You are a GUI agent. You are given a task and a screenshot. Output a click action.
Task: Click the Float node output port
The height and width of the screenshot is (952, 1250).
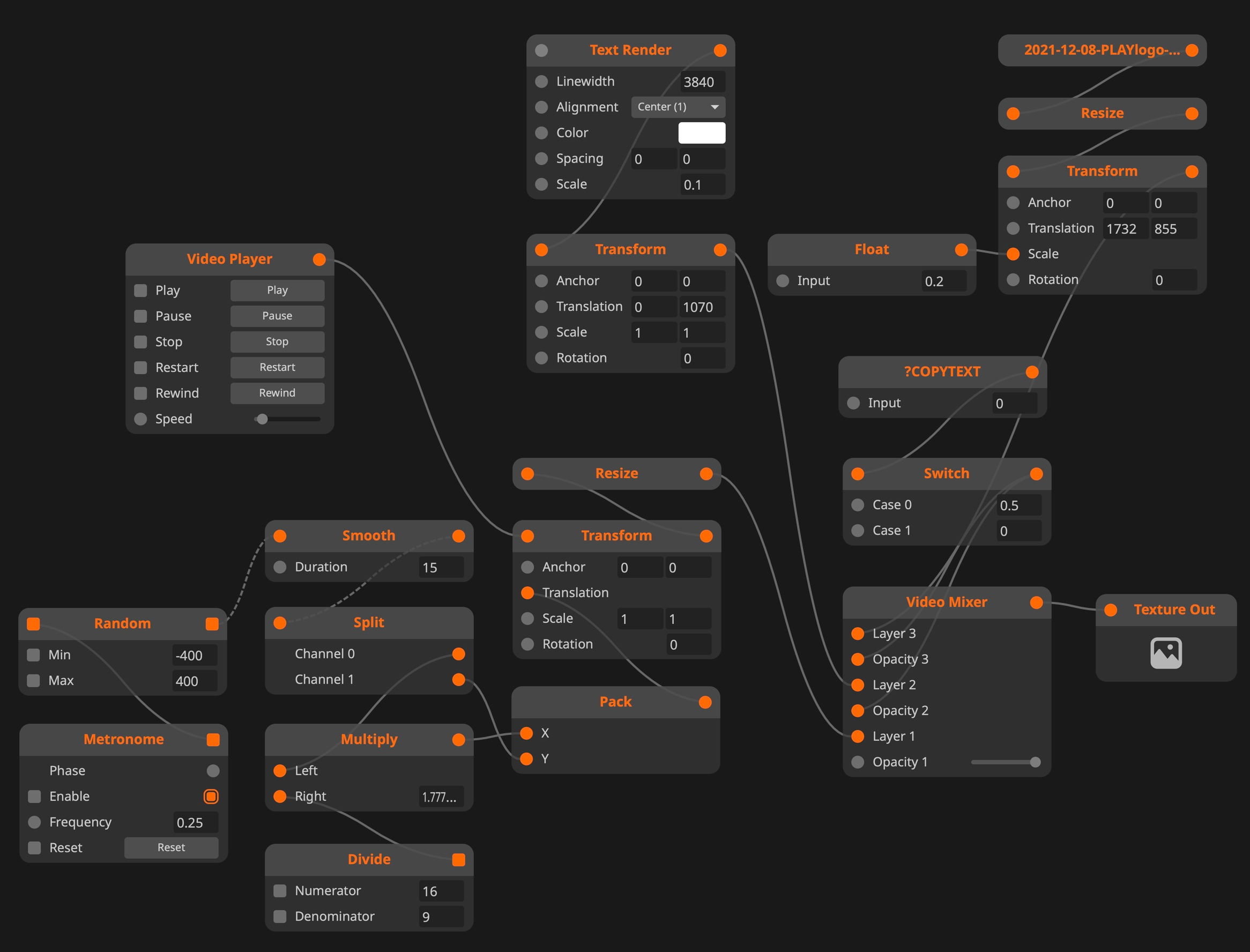click(961, 250)
